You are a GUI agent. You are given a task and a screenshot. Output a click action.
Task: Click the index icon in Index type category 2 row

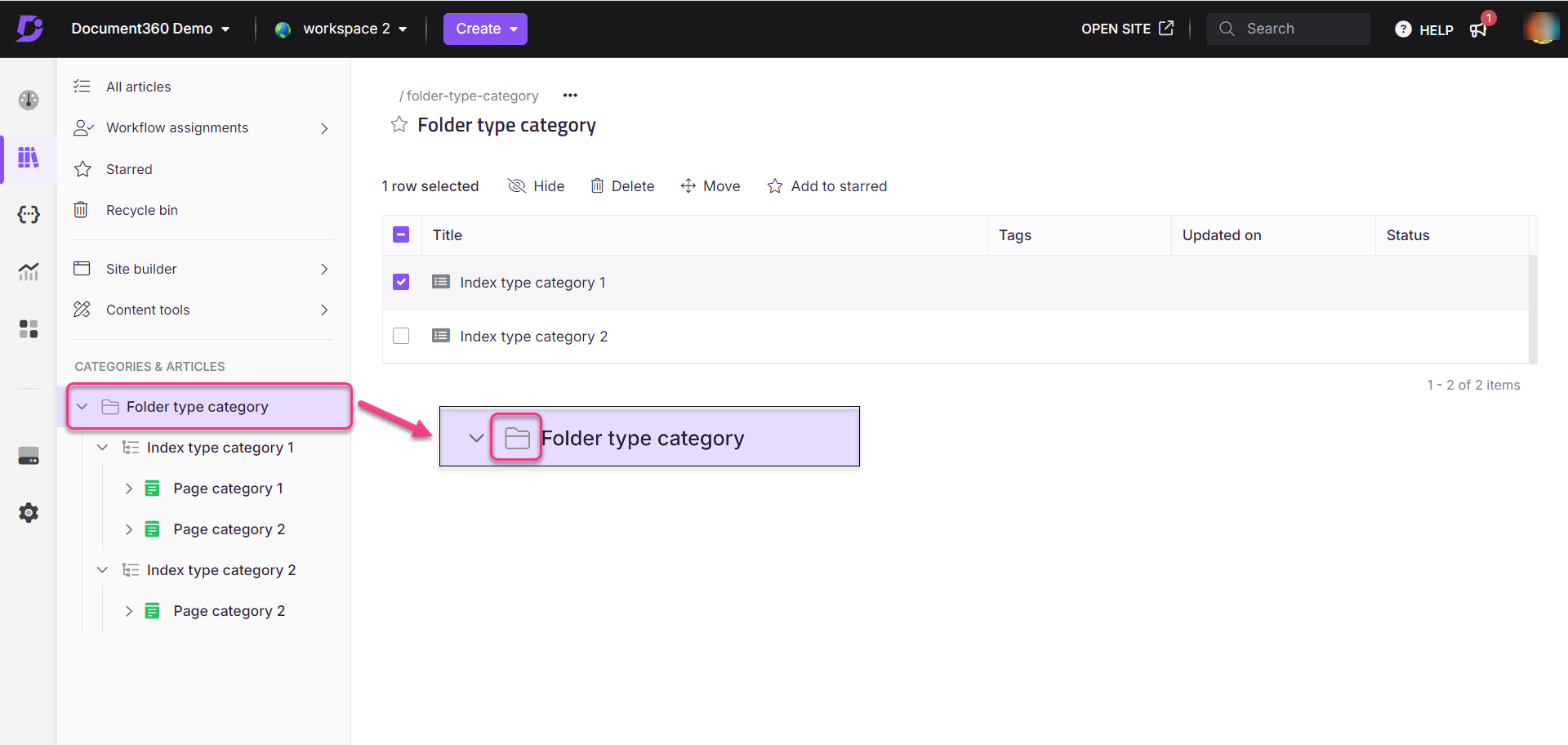[x=441, y=336]
